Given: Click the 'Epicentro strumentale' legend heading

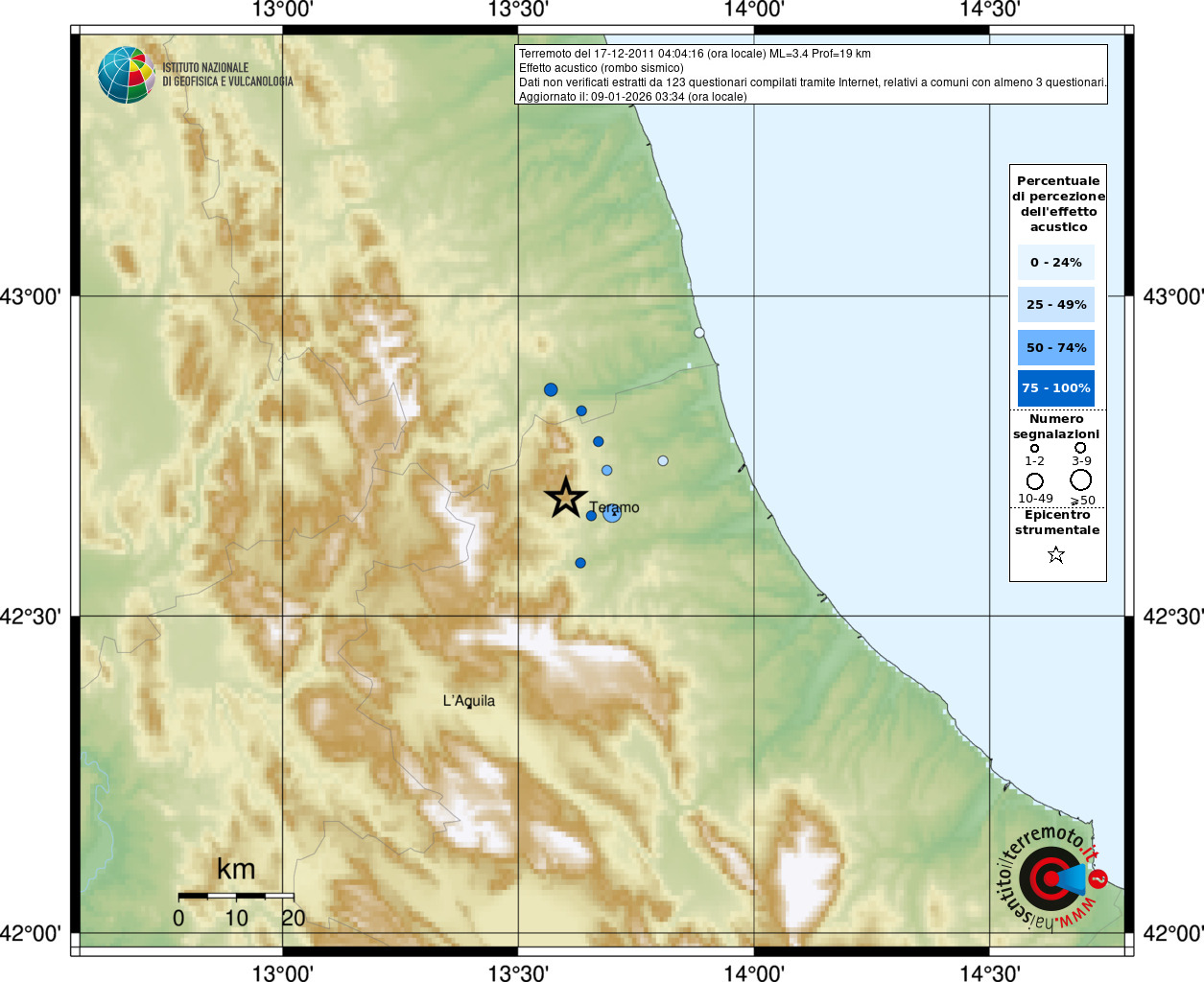Looking at the screenshot, I should pyautogui.click(x=1057, y=523).
